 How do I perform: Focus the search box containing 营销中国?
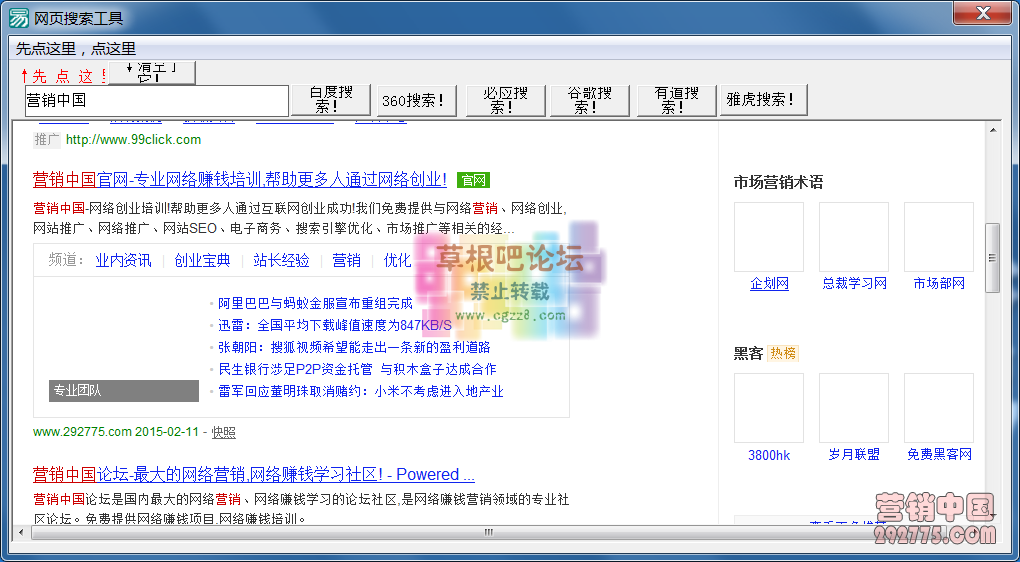(x=157, y=101)
